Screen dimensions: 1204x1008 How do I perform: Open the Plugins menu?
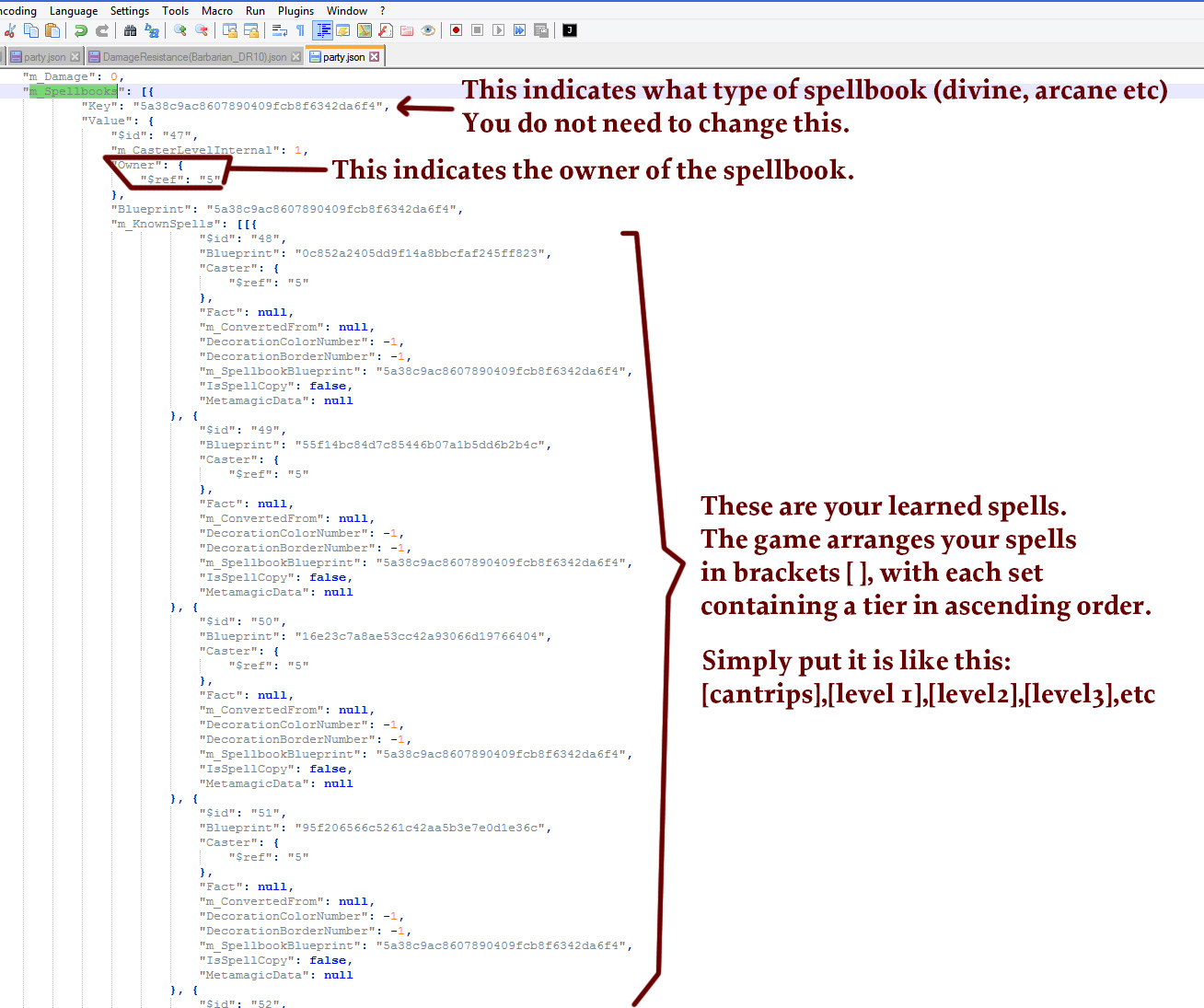pyautogui.click(x=295, y=11)
